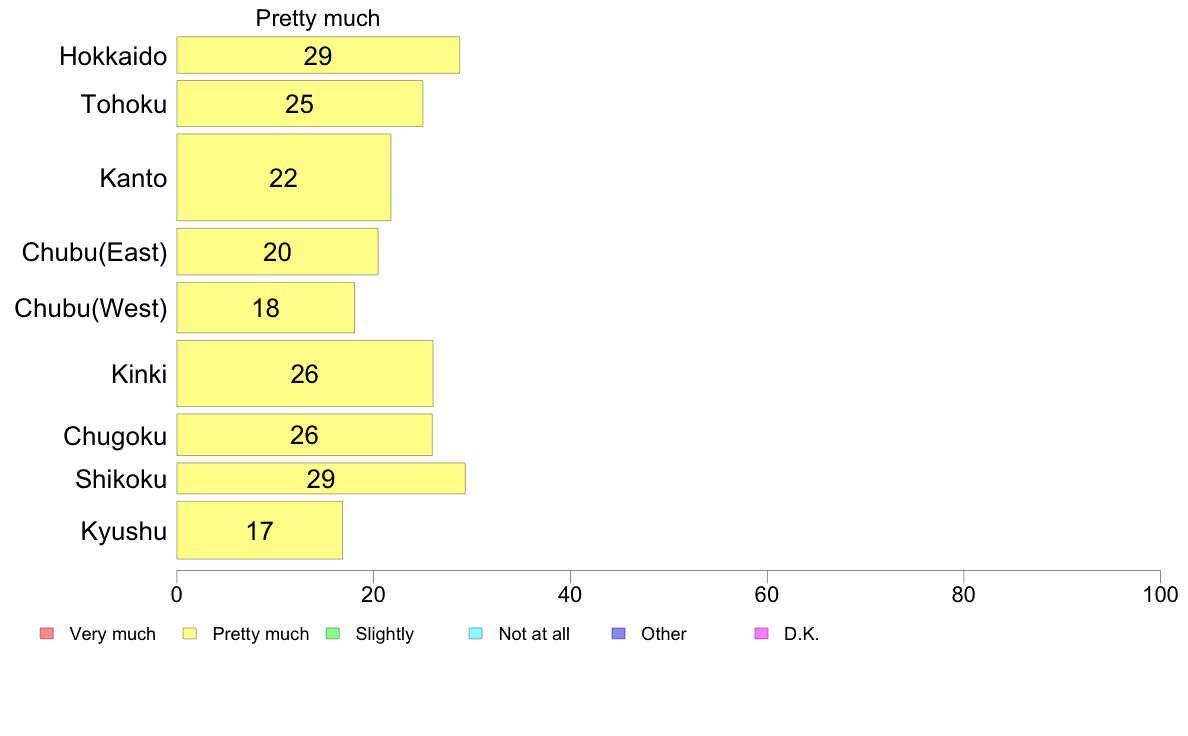Select the Hokkaido axis label
1188x736 pixels.
click(x=113, y=56)
